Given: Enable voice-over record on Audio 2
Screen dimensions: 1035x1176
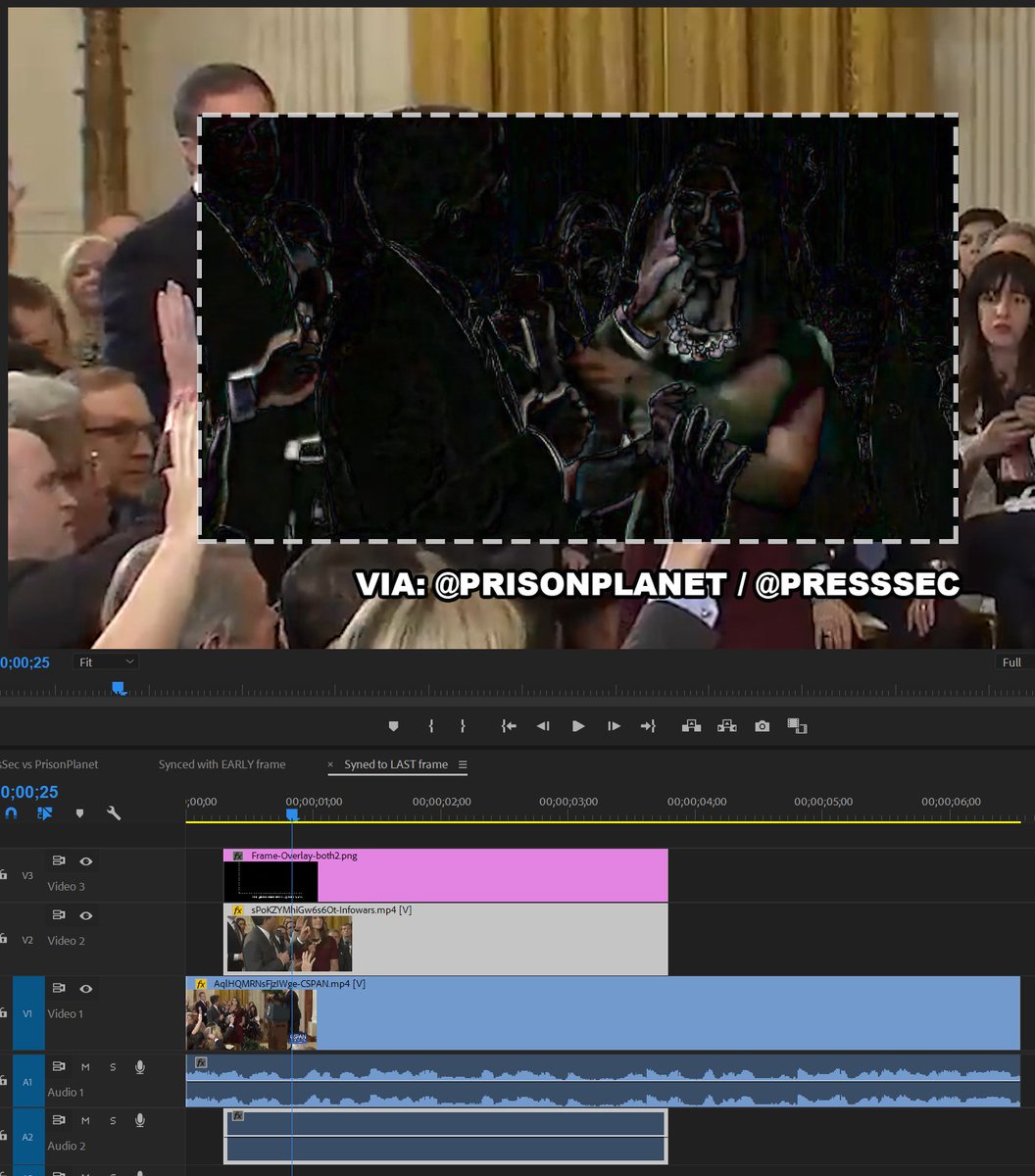Looking at the screenshot, I should click(140, 1120).
